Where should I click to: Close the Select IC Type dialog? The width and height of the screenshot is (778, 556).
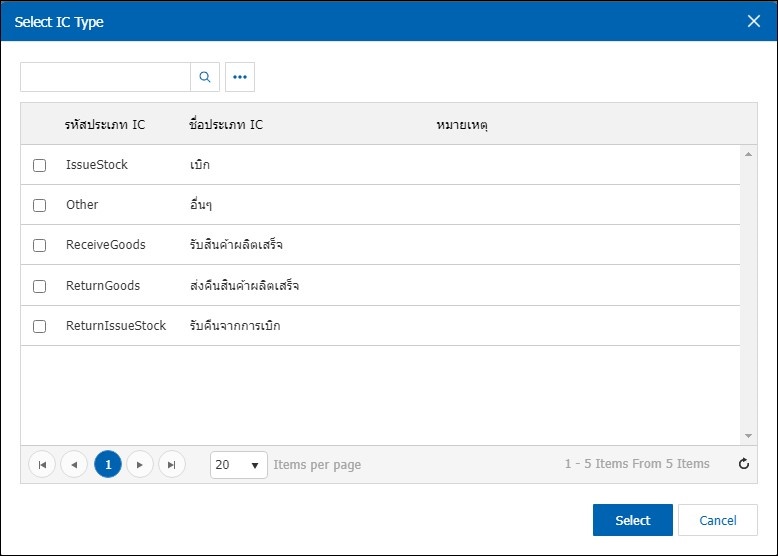point(754,21)
